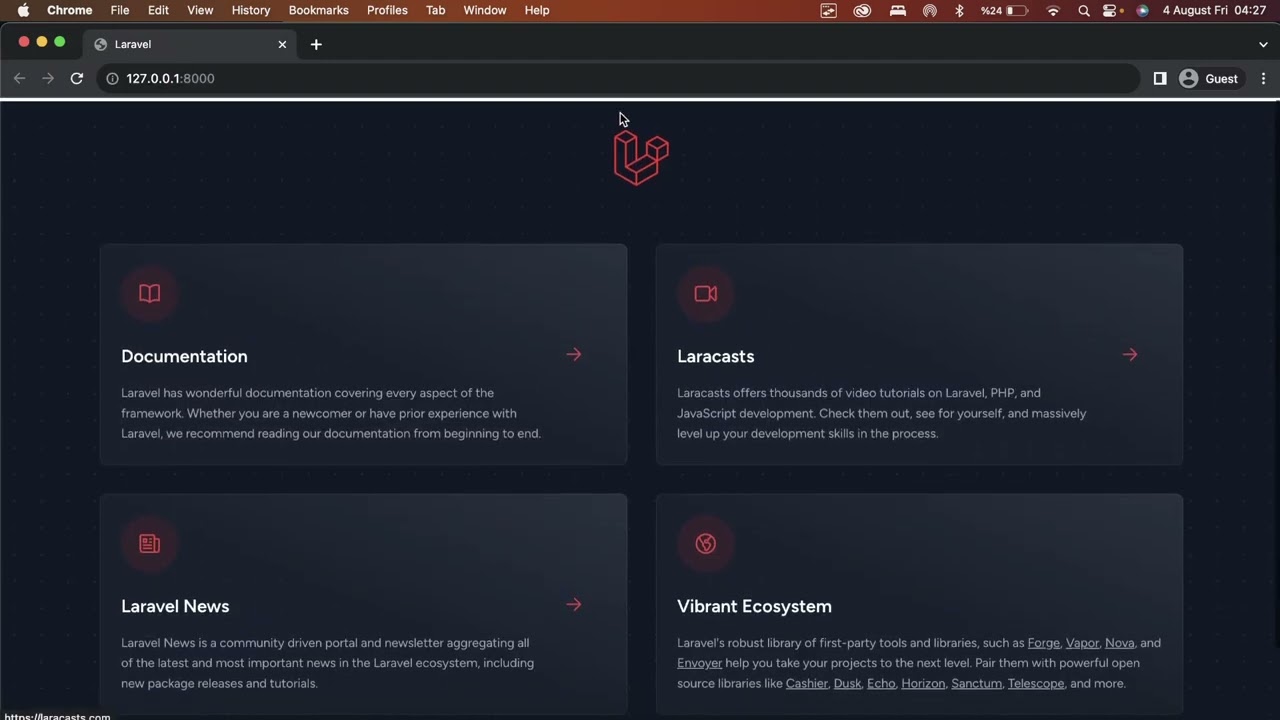
Task: Go back using the browser back arrow
Action: (x=19, y=78)
